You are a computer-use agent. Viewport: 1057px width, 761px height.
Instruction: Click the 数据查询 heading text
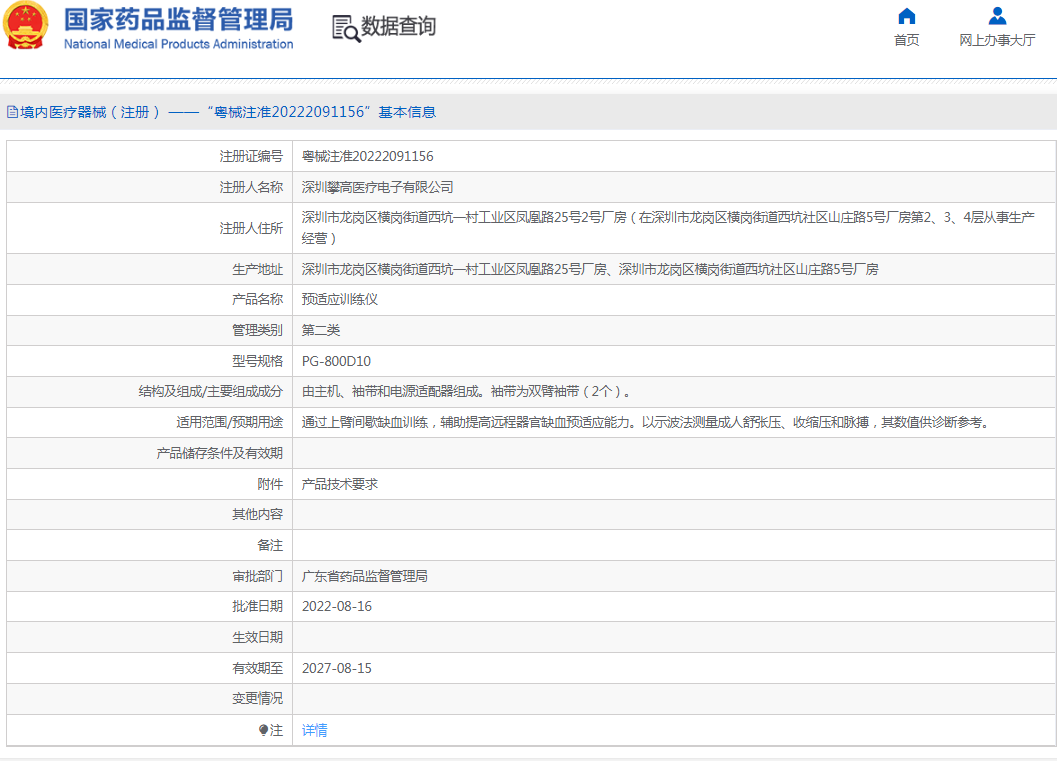point(398,27)
